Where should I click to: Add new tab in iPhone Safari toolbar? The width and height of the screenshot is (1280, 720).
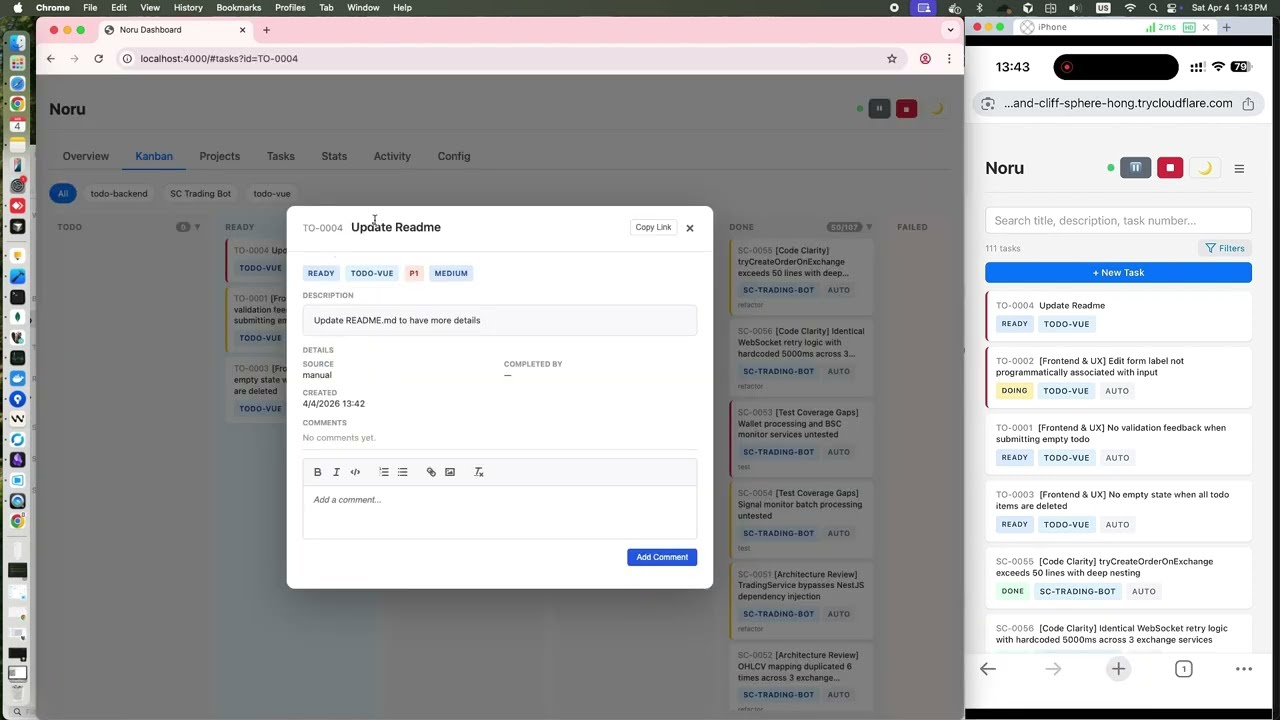click(1118, 669)
